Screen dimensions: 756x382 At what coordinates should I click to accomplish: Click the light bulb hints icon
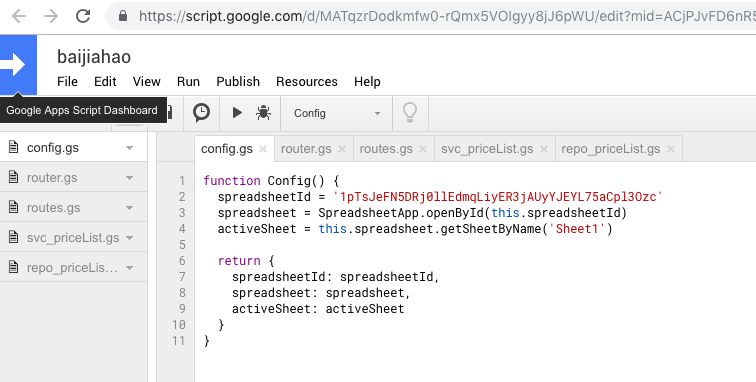(410, 113)
